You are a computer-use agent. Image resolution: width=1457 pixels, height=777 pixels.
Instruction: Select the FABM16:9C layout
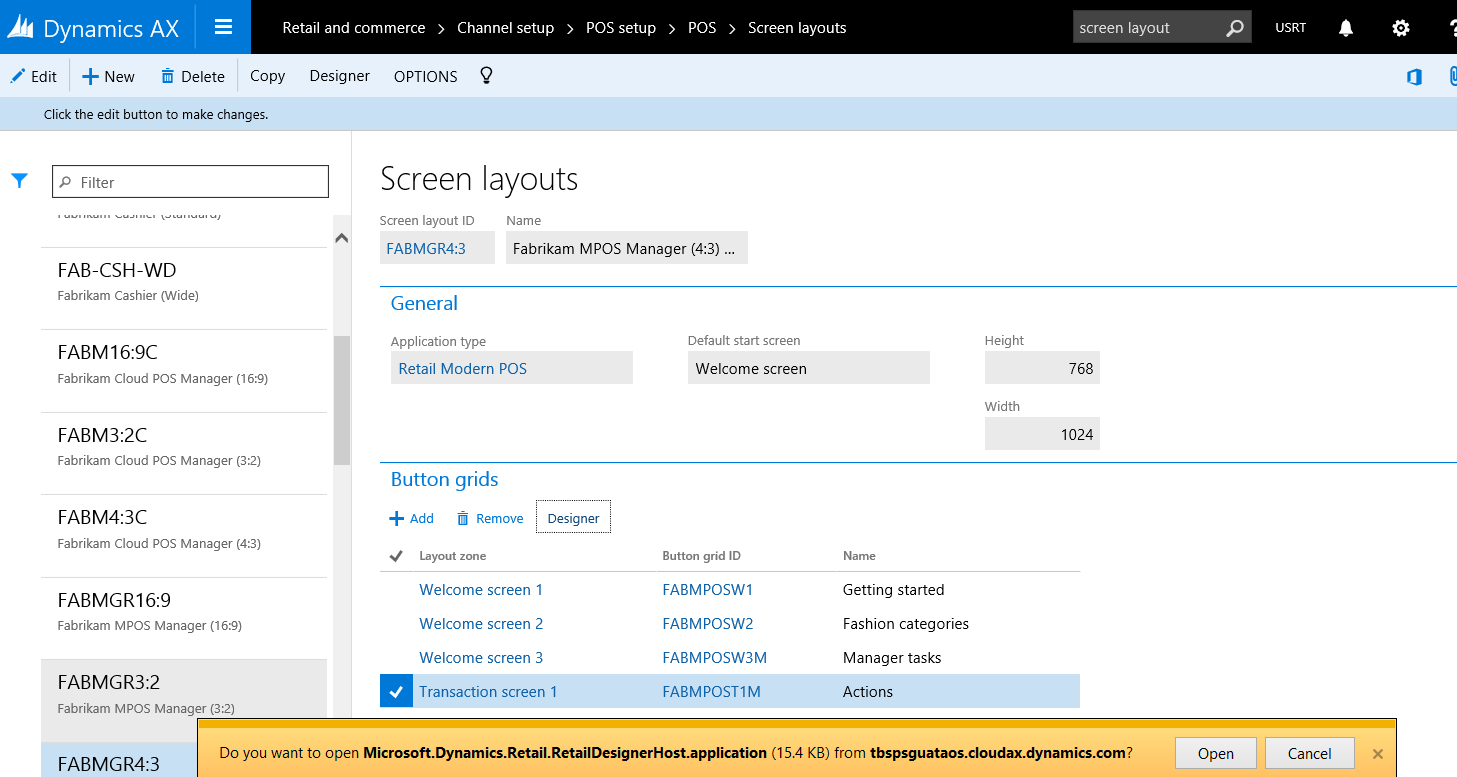[184, 371]
